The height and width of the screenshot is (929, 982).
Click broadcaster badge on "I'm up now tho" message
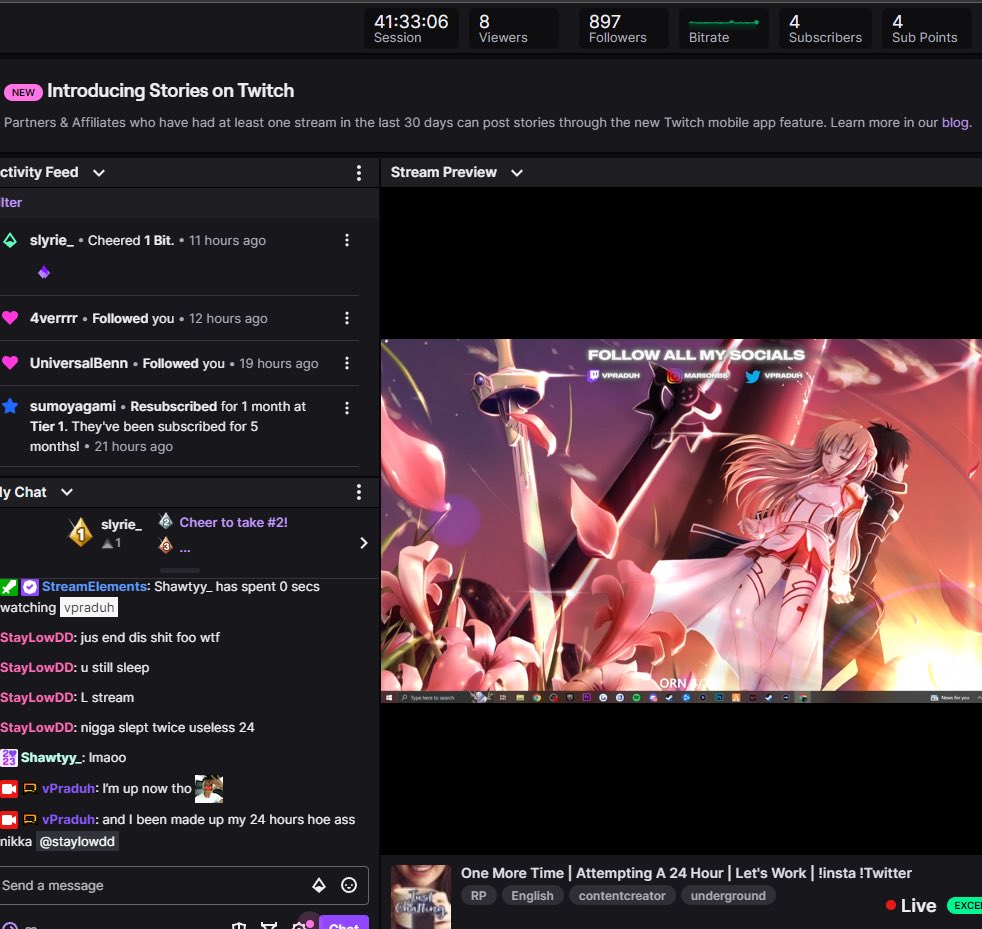pyautogui.click(x=9, y=789)
